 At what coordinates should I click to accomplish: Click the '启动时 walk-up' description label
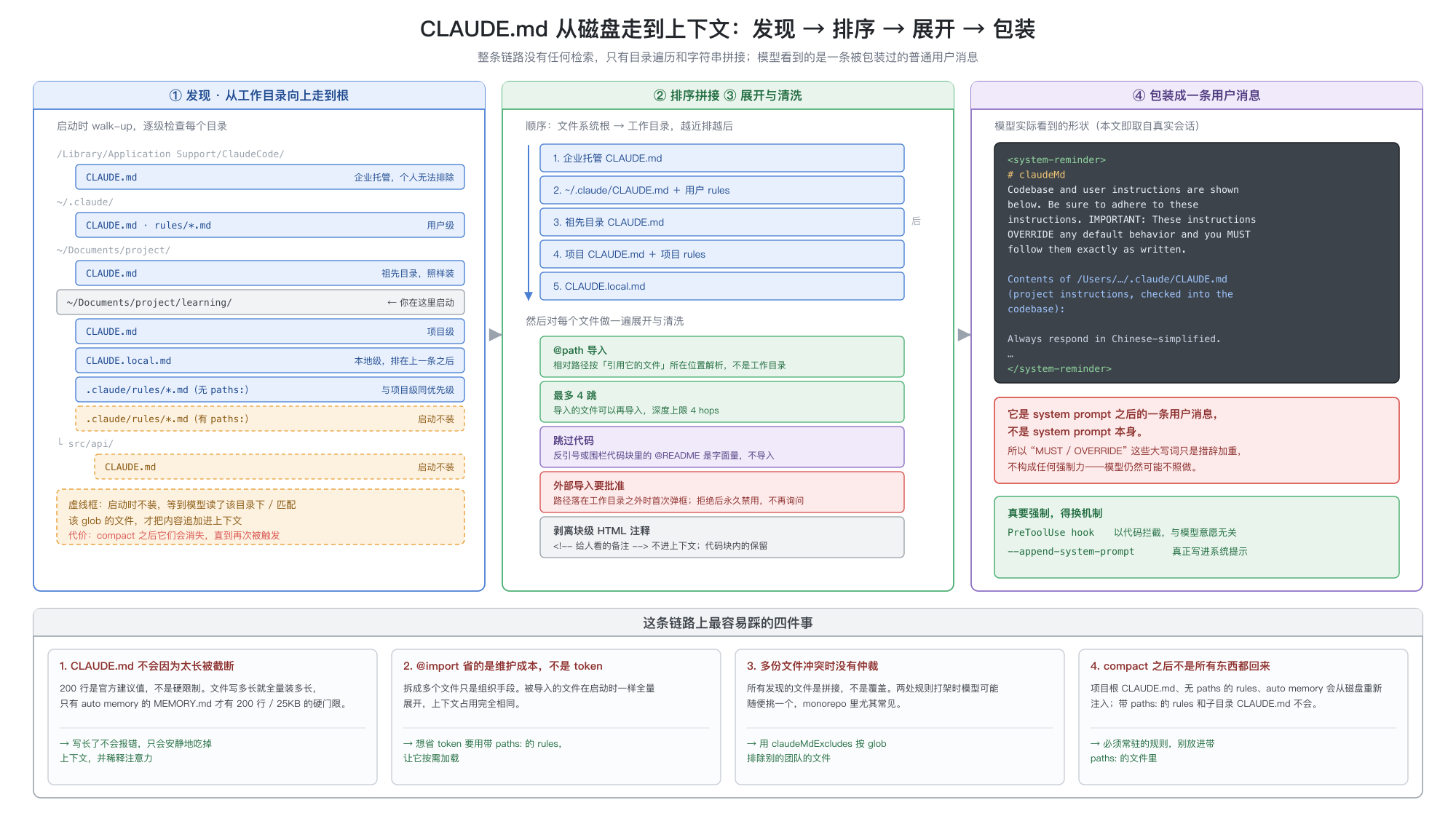(x=142, y=126)
